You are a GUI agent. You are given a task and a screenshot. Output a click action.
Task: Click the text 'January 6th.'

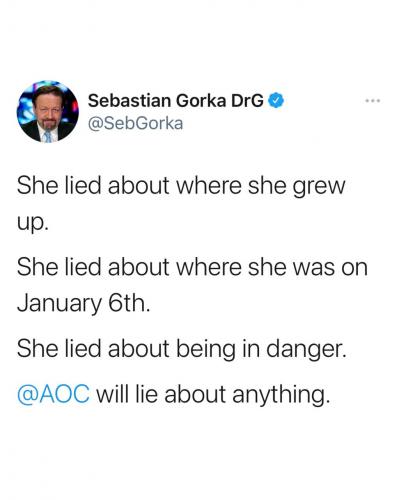click(83, 303)
